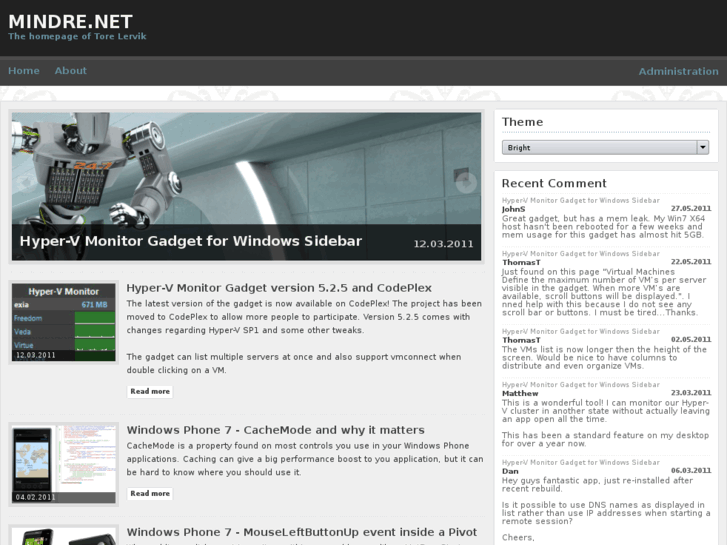The image size is (727, 545).
Task: Select commenter name Dan
Action: (510, 471)
